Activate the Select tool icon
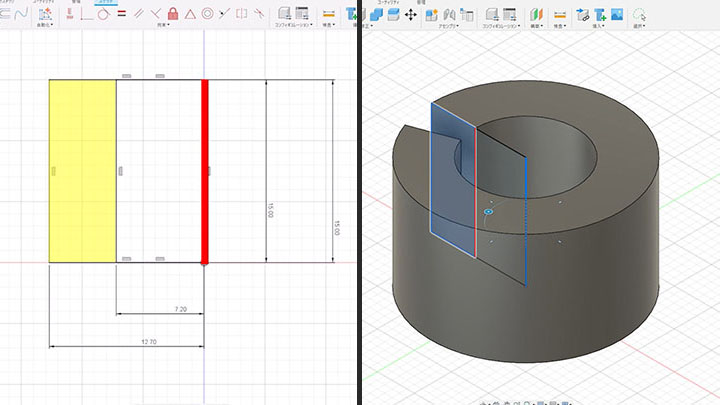 pos(639,15)
